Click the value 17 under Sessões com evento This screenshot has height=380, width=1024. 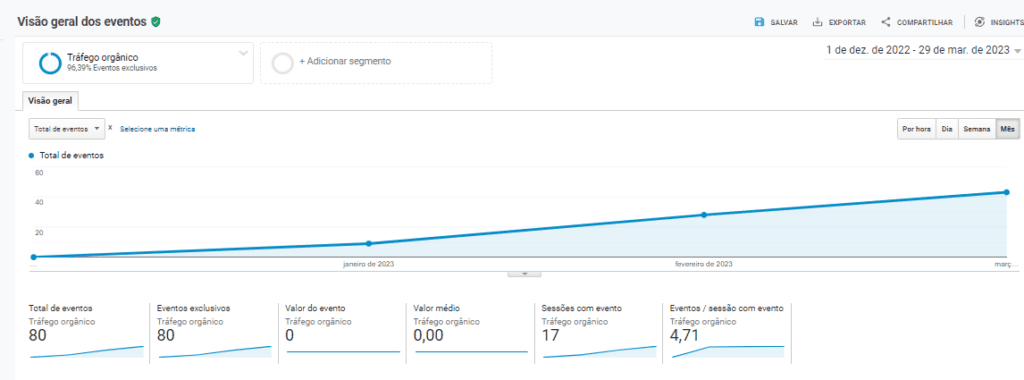[552, 336]
